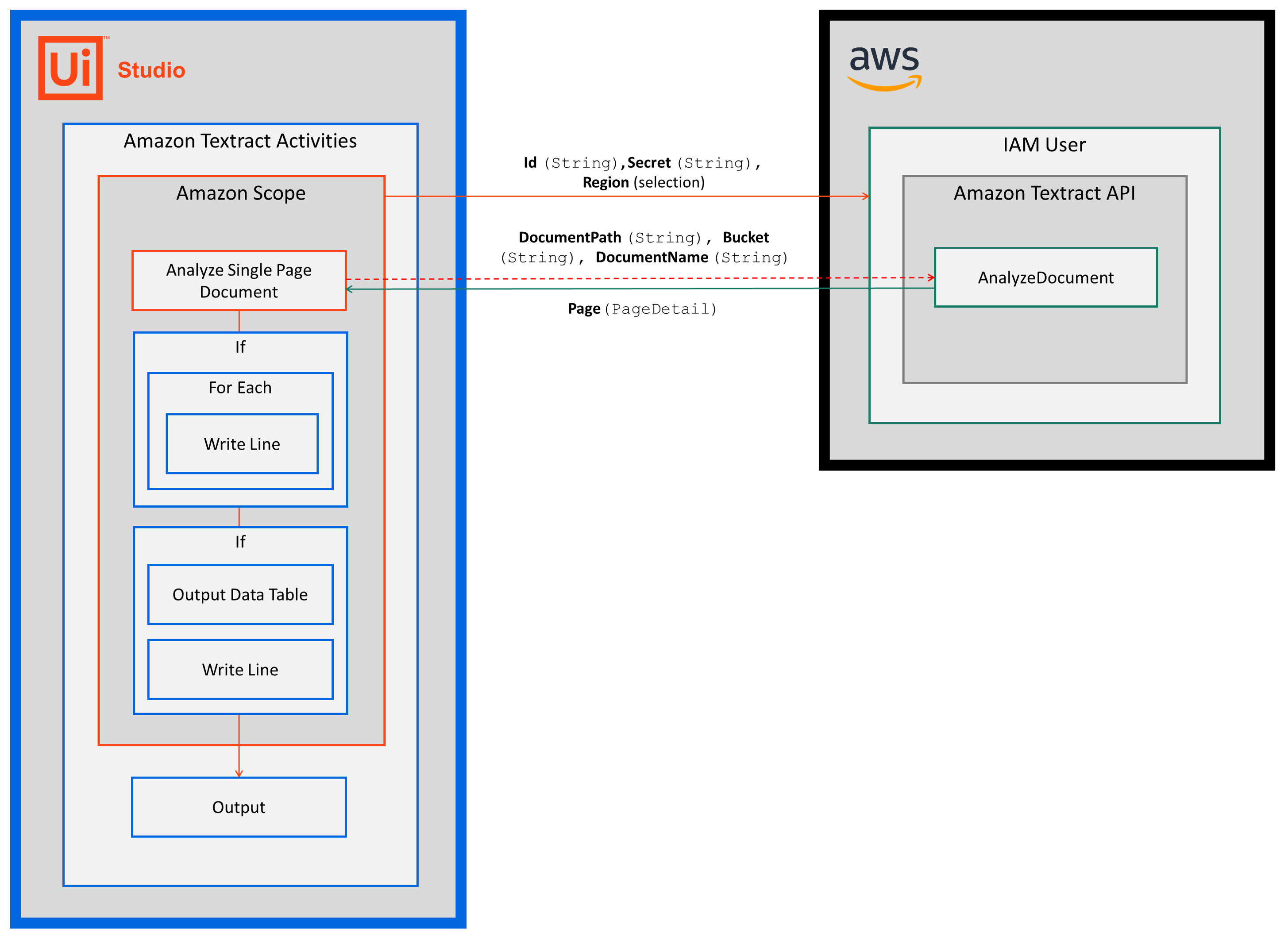The height and width of the screenshot is (944, 1288).
Task: Click the "Region (selection)" label
Action: click(x=644, y=182)
